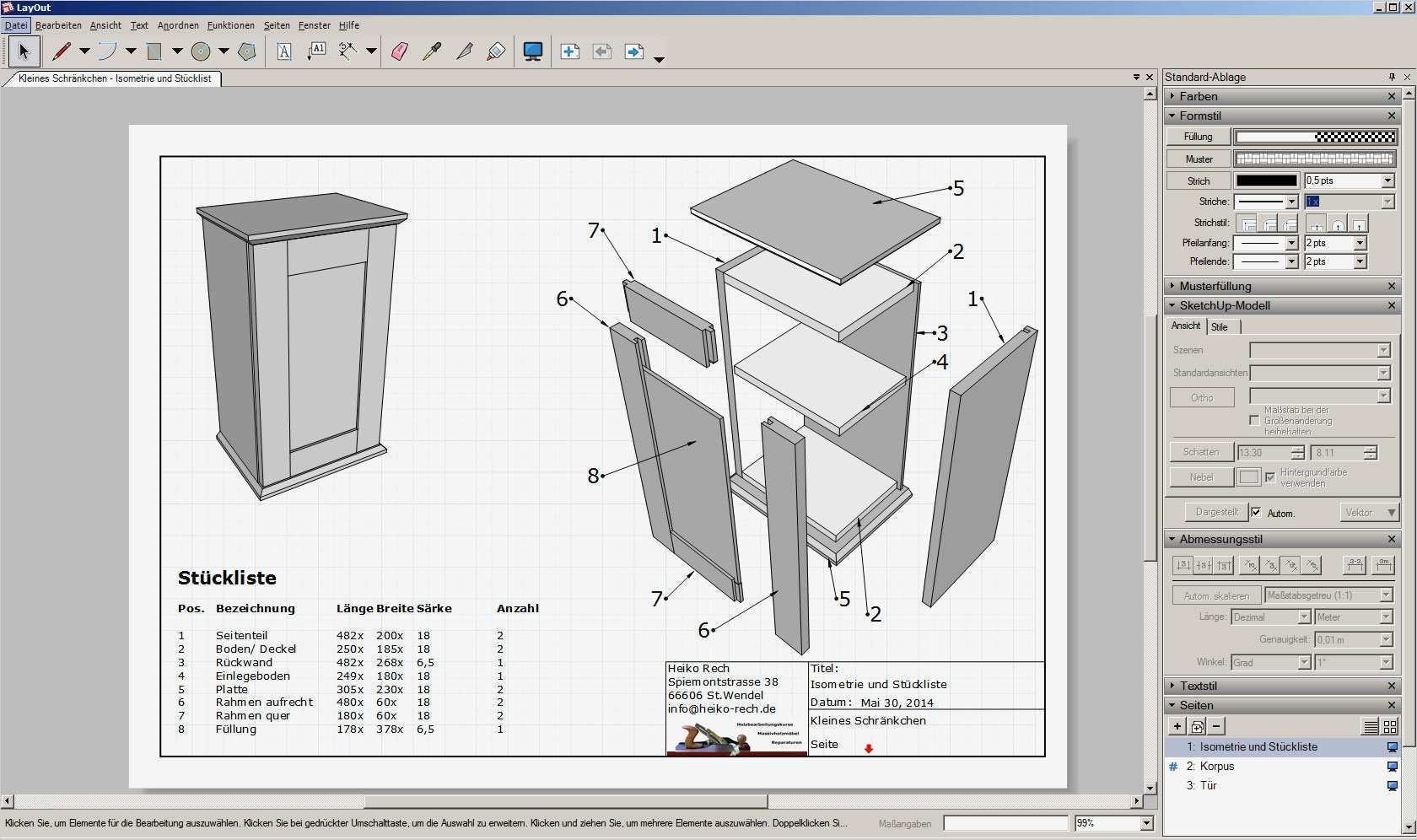1417x840 pixels.
Task: Toggle Hintergrundfarbe verwenden checkbox
Action: pos(1270,477)
